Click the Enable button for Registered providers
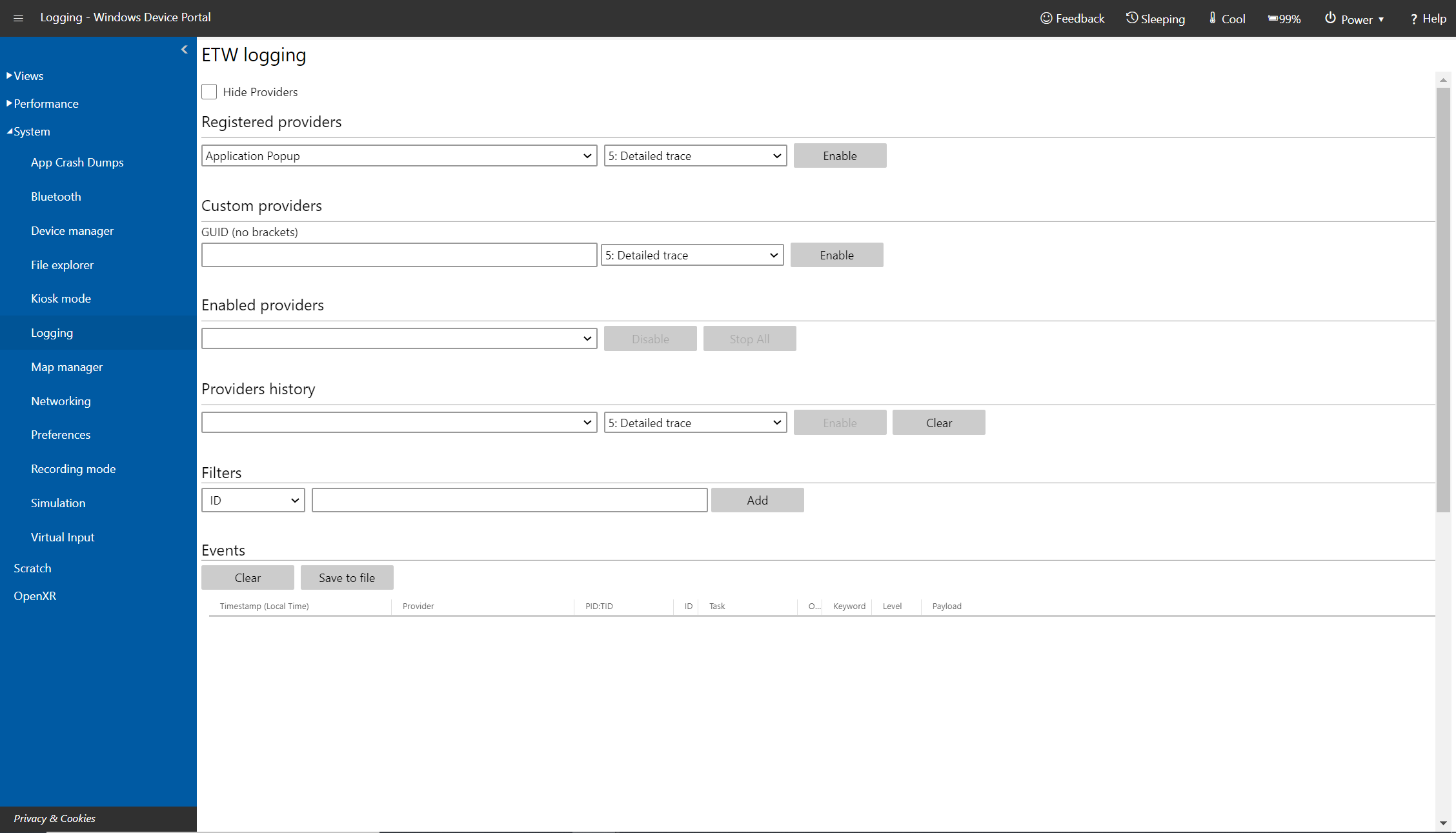The height and width of the screenshot is (833, 1456). (x=839, y=155)
